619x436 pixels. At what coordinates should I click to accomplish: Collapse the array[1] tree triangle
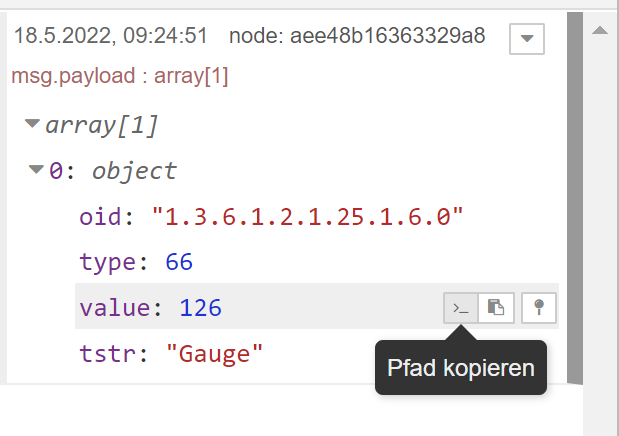(x=33, y=126)
